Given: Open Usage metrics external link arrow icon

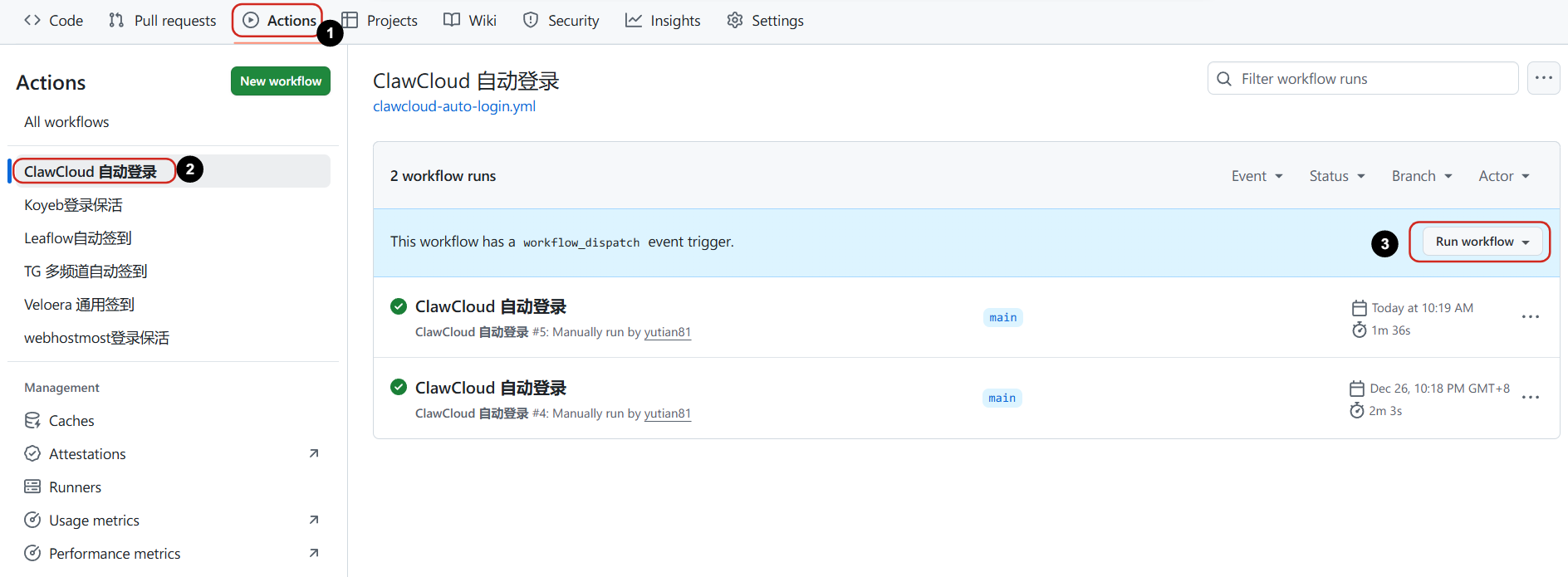Looking at the screenshot, I should click(314, 520).
